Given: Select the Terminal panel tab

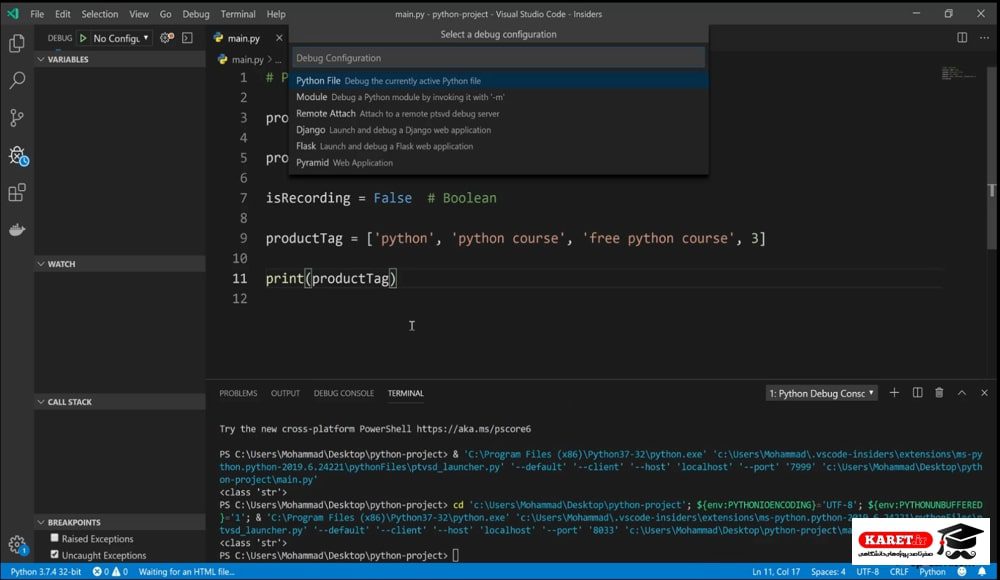Looking at the screenshot, I should tap(406, 393).
